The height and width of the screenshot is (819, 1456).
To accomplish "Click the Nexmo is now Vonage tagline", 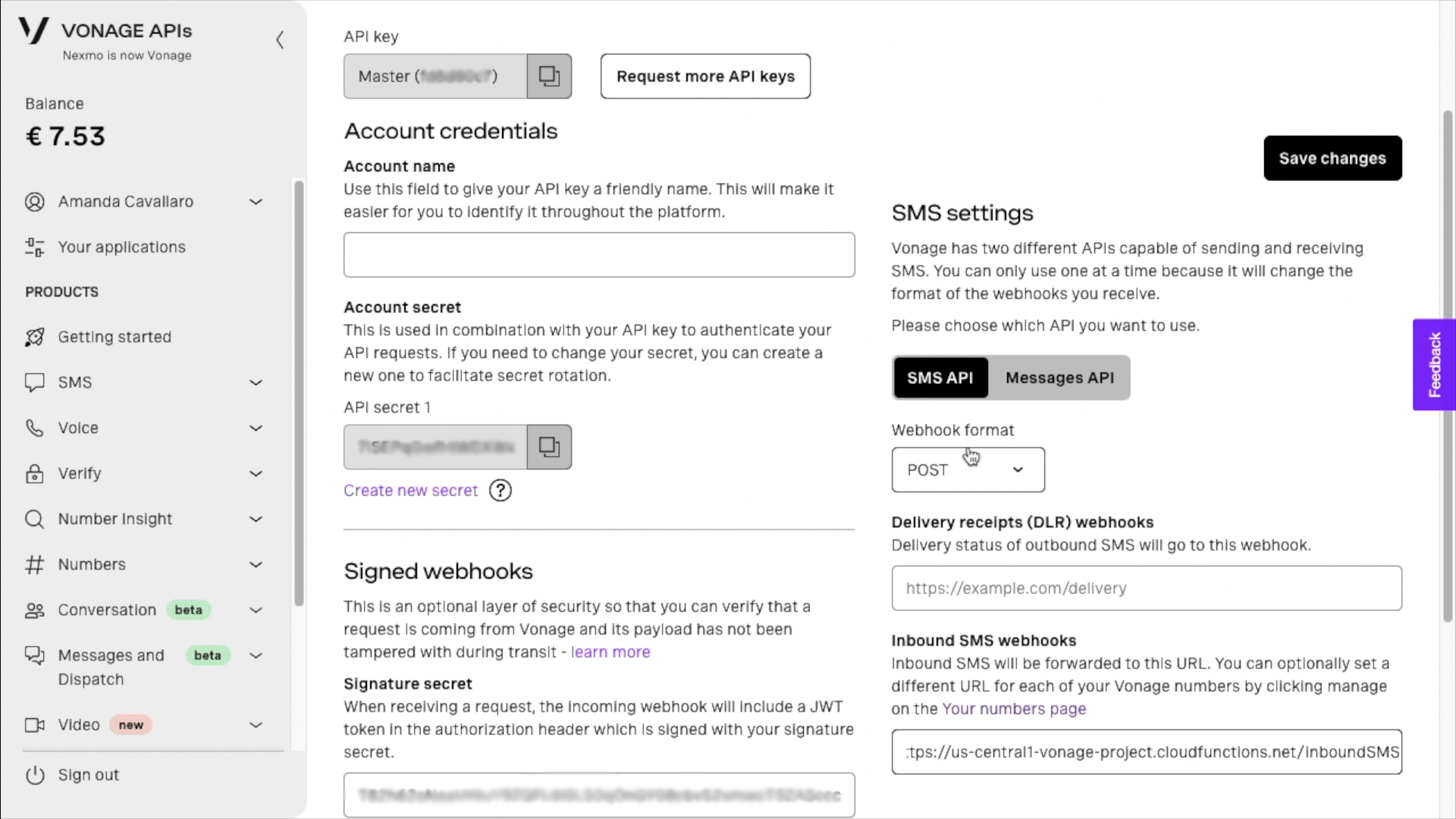I will (127, 55).
